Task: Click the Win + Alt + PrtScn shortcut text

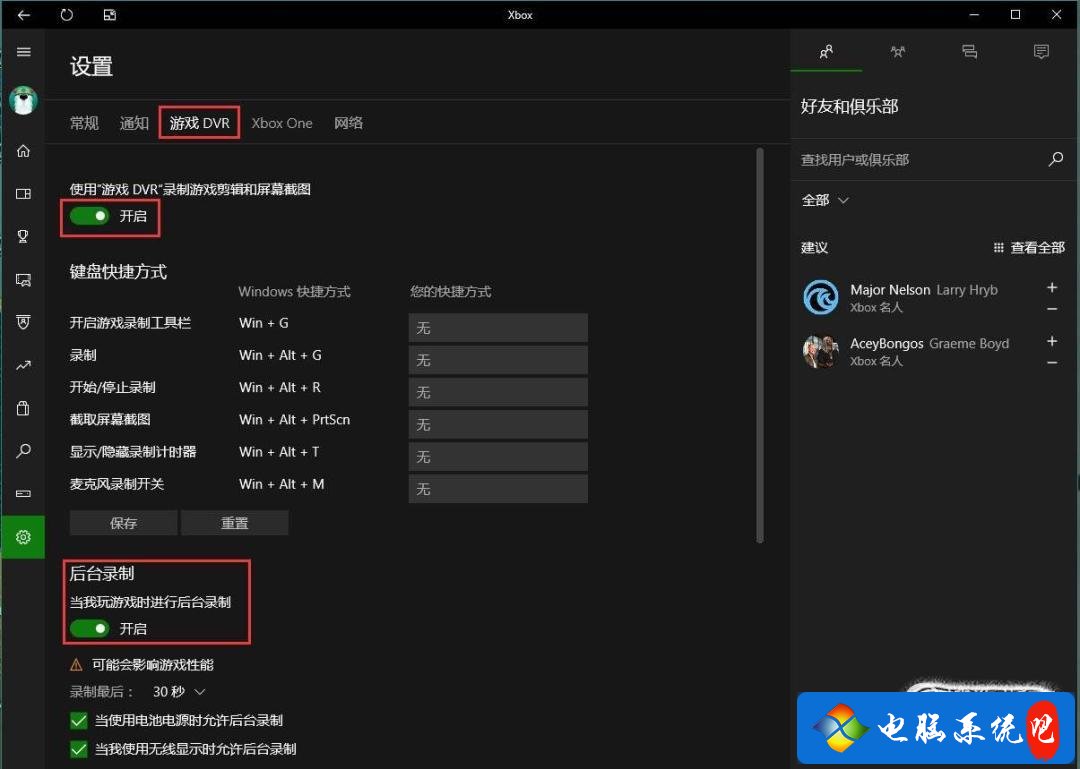Action: (x=294, y=420)
